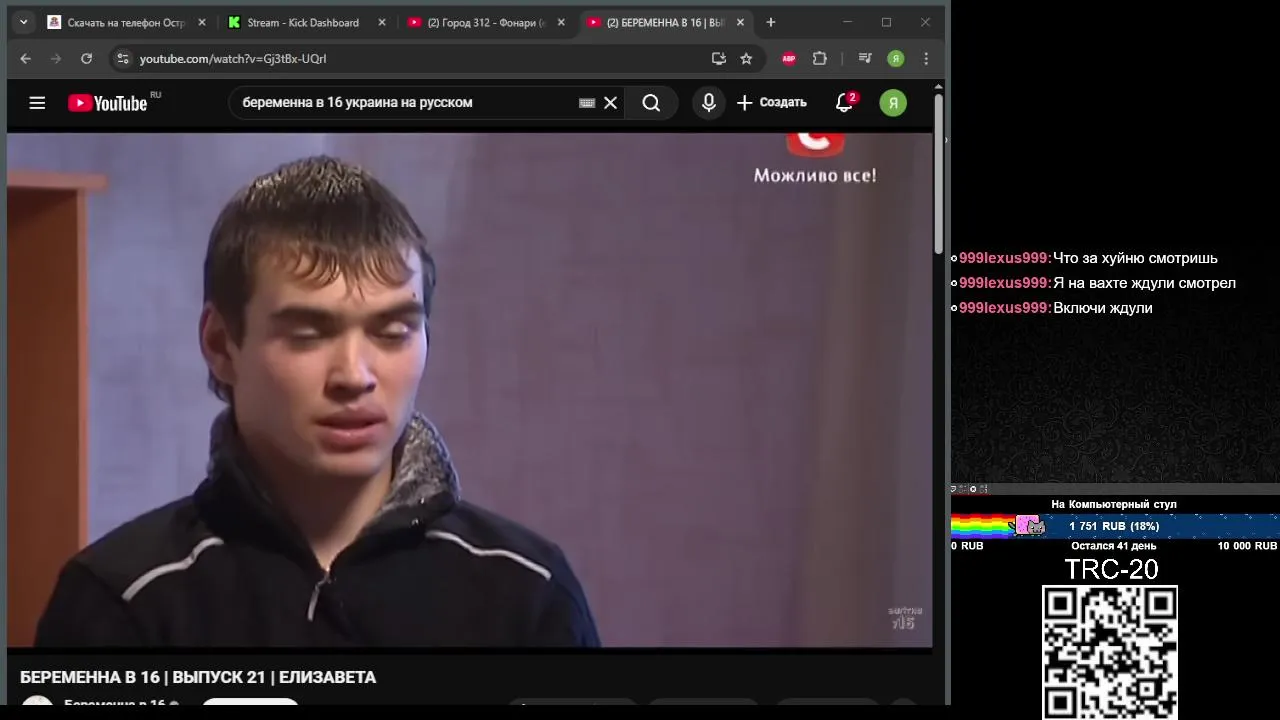Switch to the 'Город 312 - Фонари' tab

tap(487, 22)
